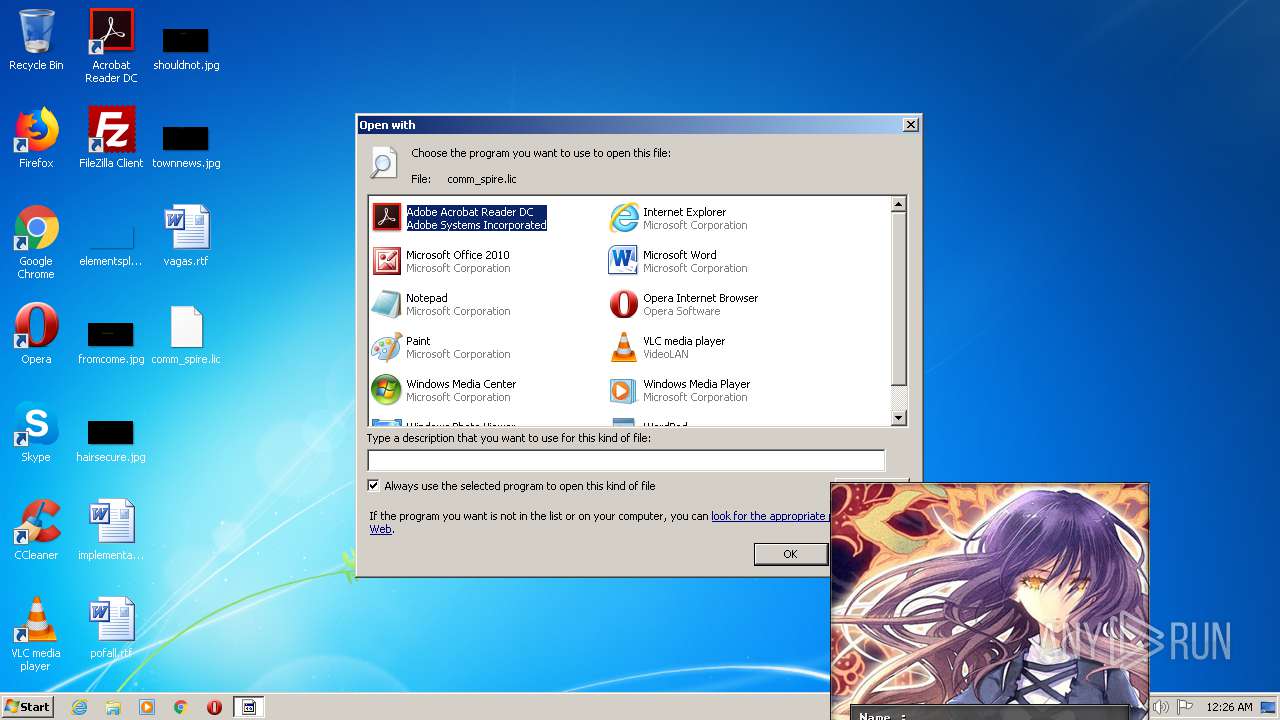Select the VLC media player desktop shortcut
This screenshot has height=720, width=1280.
36,634
